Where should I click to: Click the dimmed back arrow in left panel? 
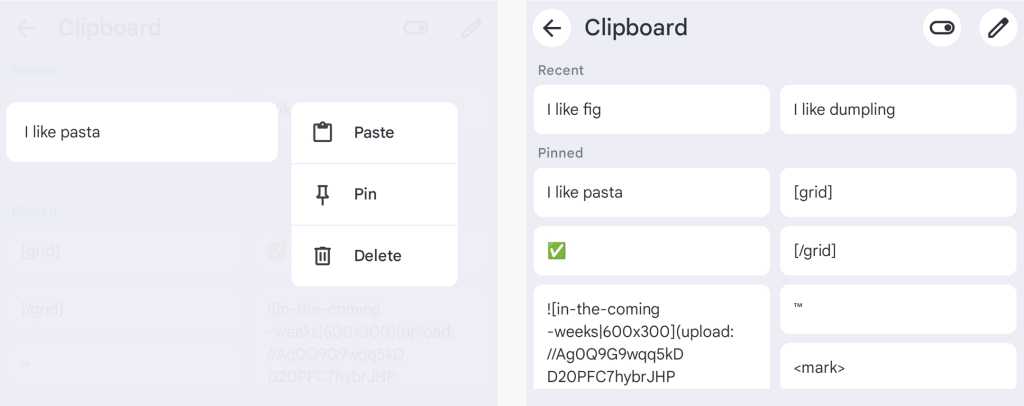(27, 28)
